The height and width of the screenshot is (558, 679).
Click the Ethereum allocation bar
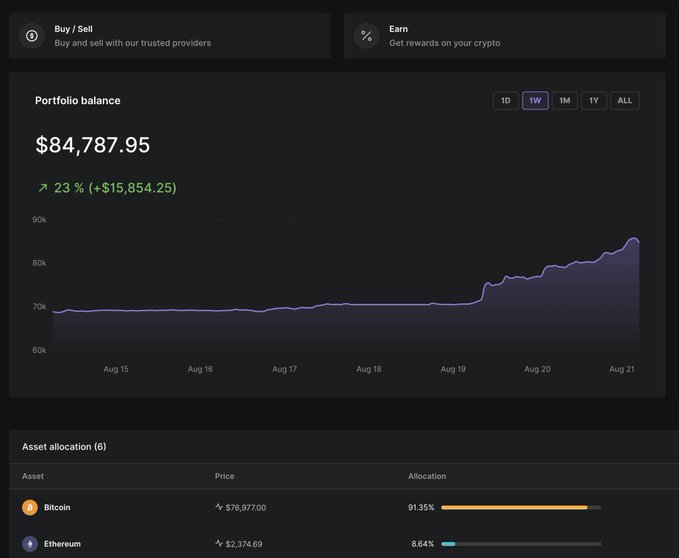click(x=521, y=544)
